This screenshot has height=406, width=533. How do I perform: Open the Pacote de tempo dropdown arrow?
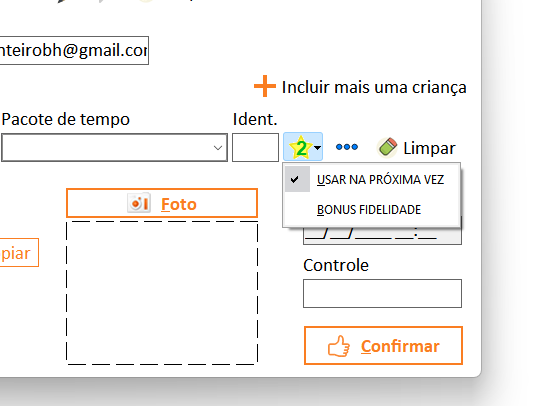[x=218, y=148]
